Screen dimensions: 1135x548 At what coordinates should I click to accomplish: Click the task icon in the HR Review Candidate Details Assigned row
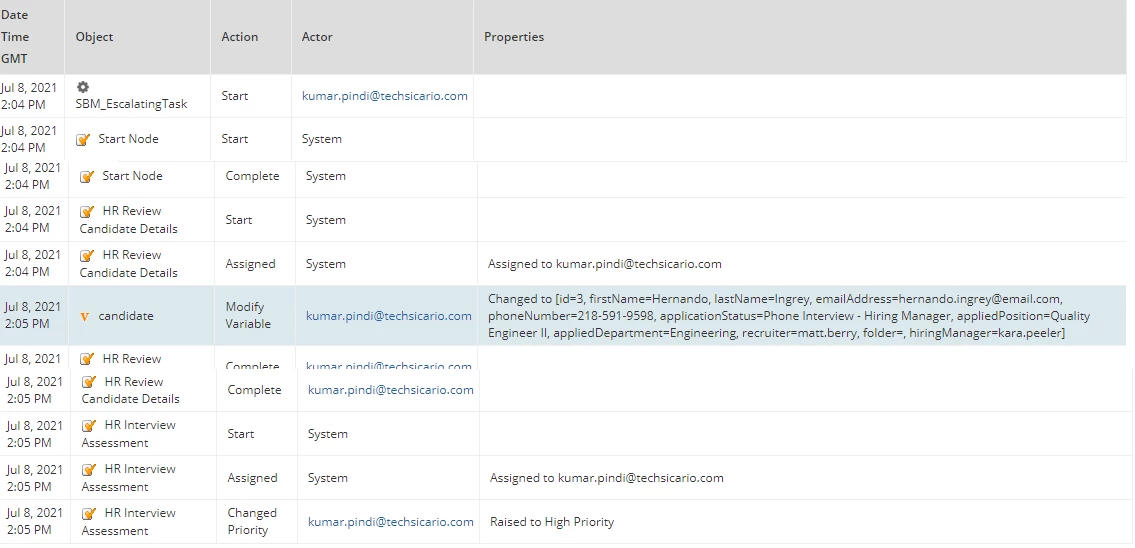tap(87, 256)
